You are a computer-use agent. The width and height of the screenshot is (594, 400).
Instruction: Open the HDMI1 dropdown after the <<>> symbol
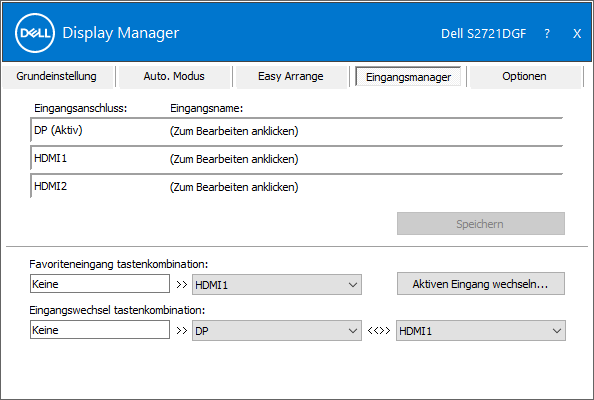coord(481,331)
